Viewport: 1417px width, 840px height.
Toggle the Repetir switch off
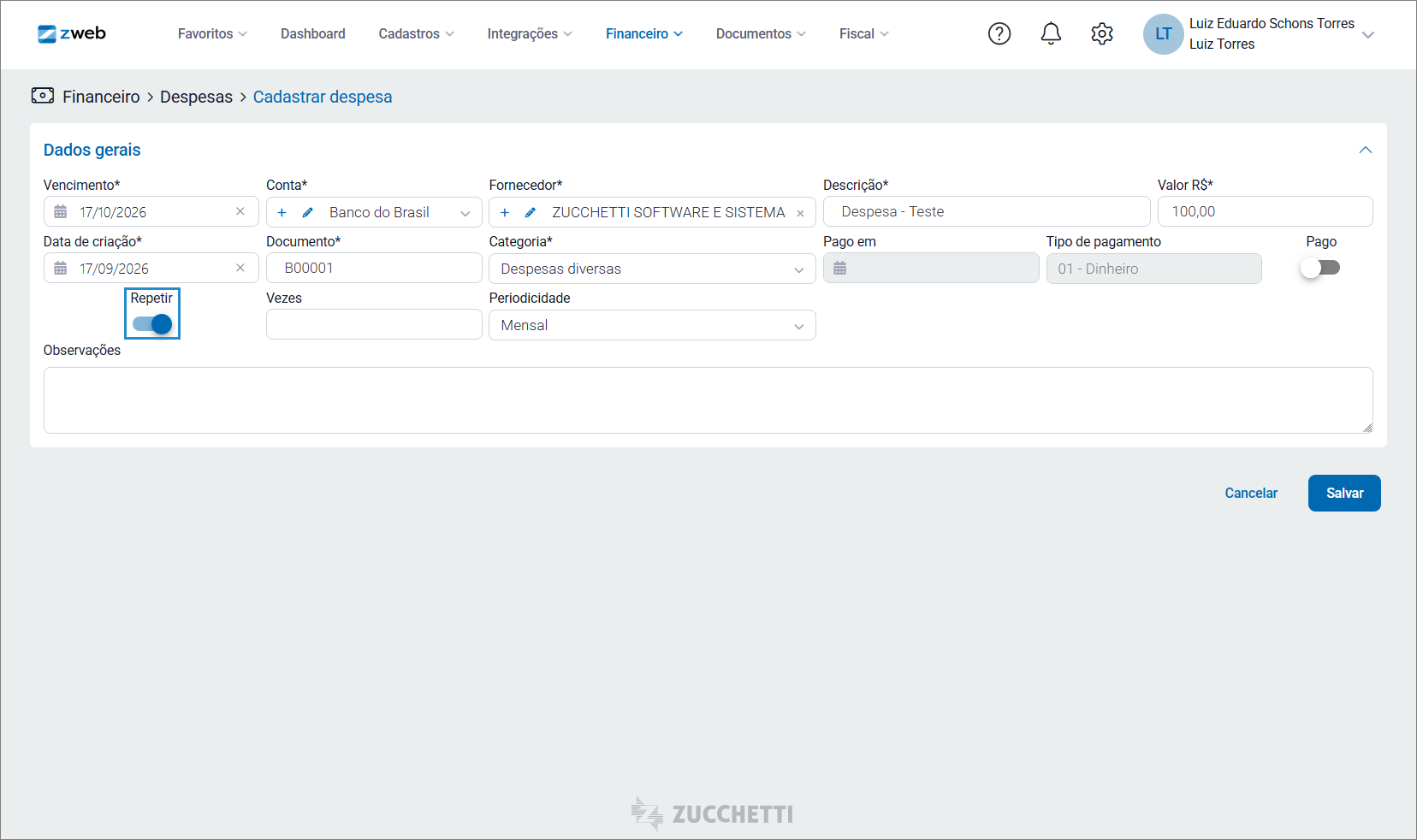pyautogui.click(x=152, y=324)
